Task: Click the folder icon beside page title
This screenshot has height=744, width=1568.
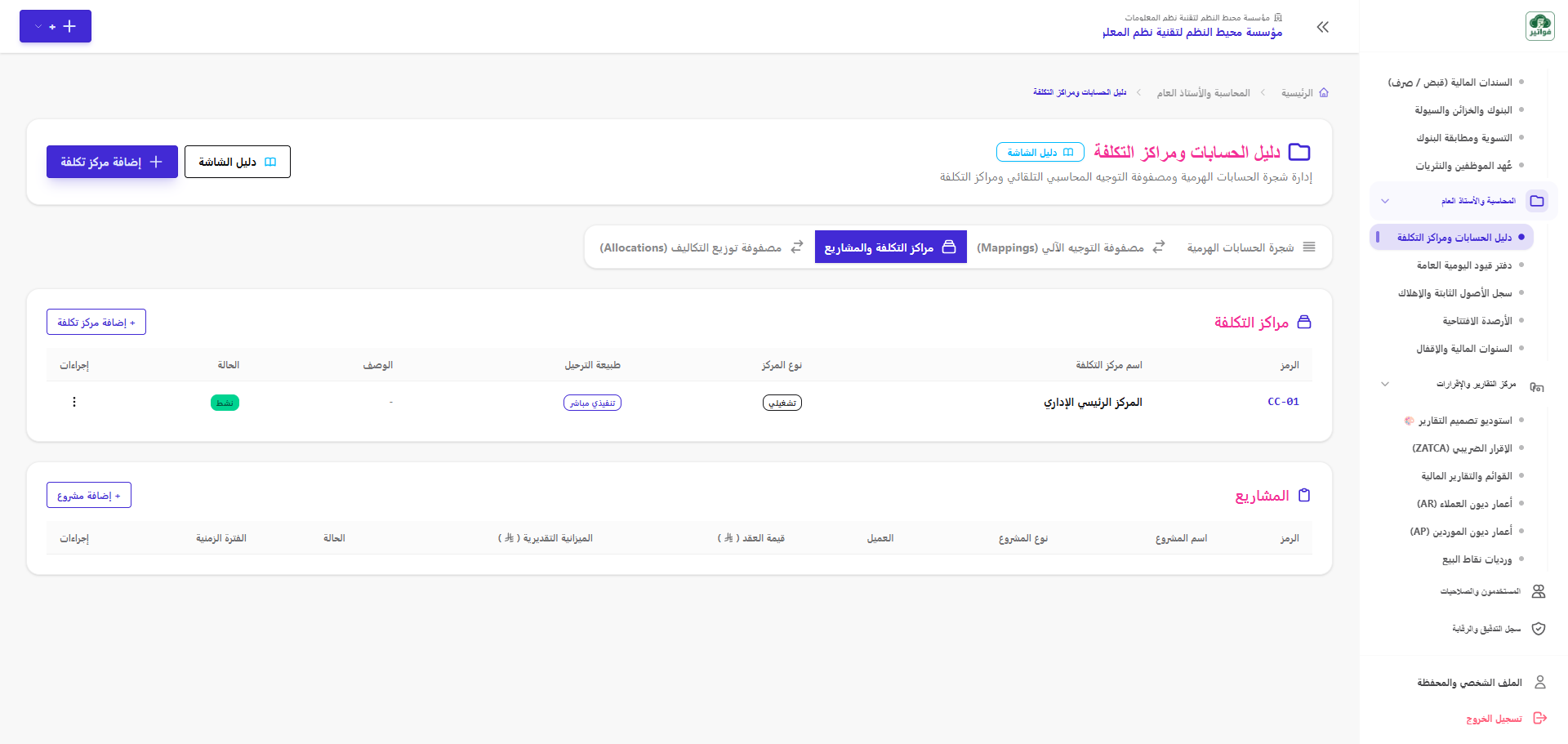Action: click(x=1298, y=152)
